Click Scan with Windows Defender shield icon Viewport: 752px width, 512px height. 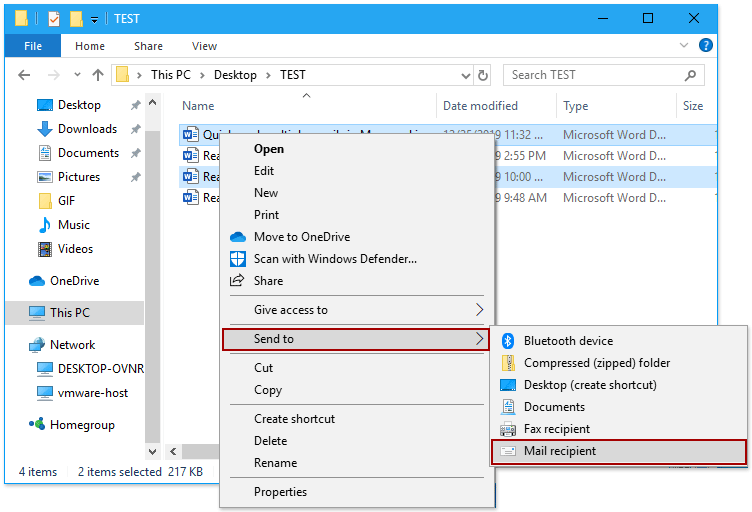238,259
